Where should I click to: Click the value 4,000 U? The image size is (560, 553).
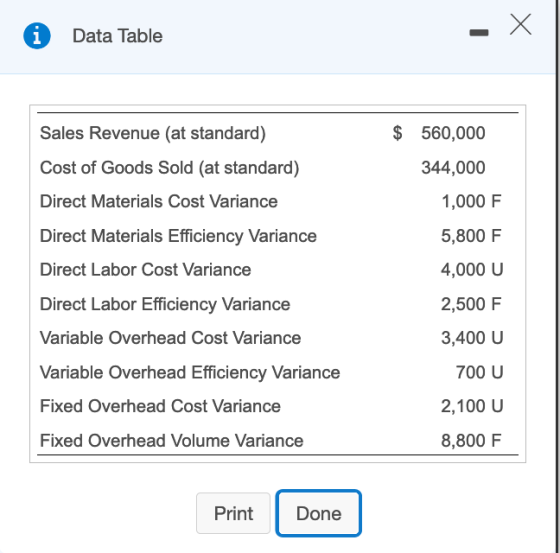pos(472,269)
